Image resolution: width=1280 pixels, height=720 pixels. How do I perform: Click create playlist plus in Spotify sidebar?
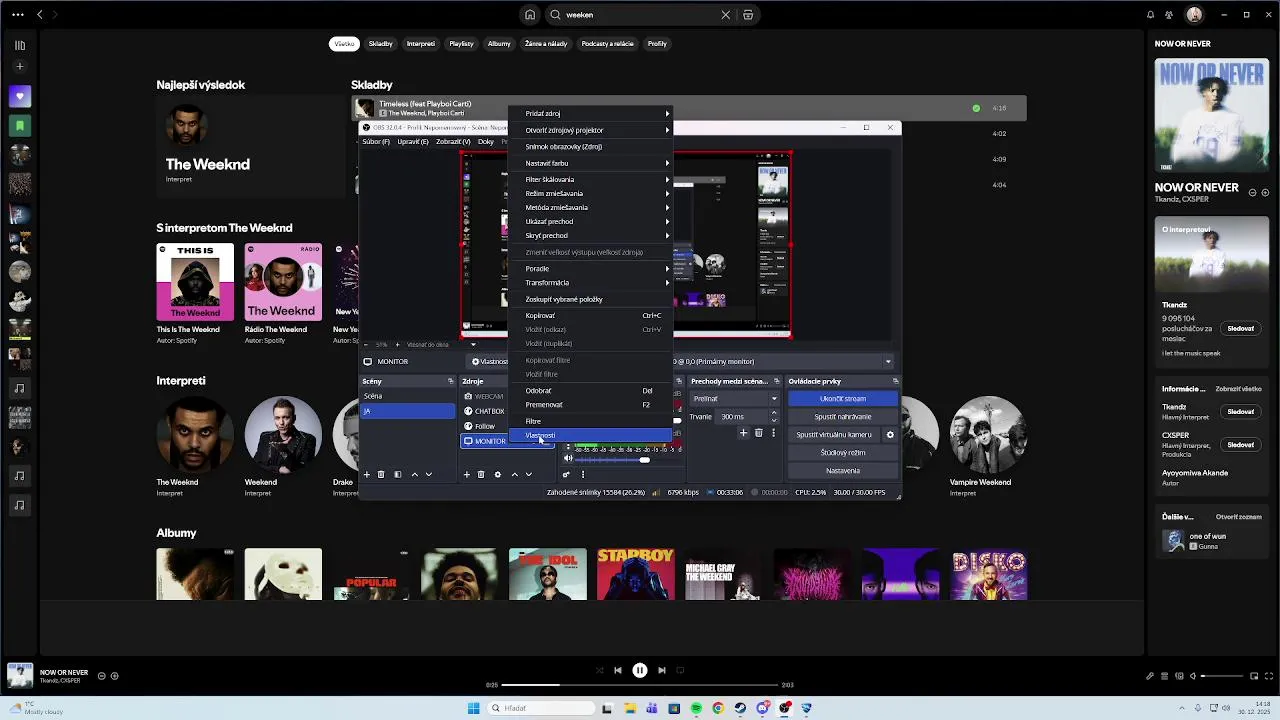point(19,66)
